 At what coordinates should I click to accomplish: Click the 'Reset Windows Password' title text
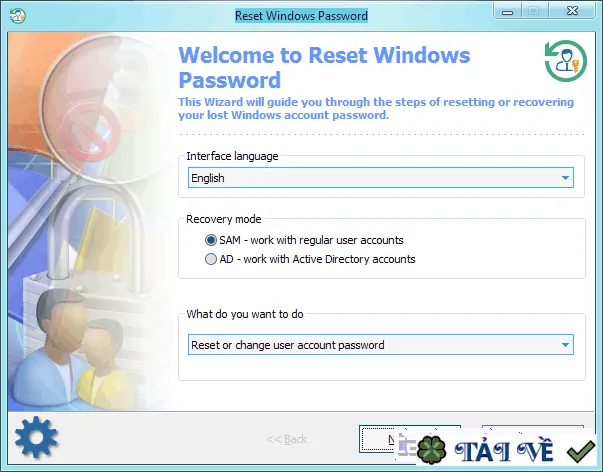[x=302, y=16]
